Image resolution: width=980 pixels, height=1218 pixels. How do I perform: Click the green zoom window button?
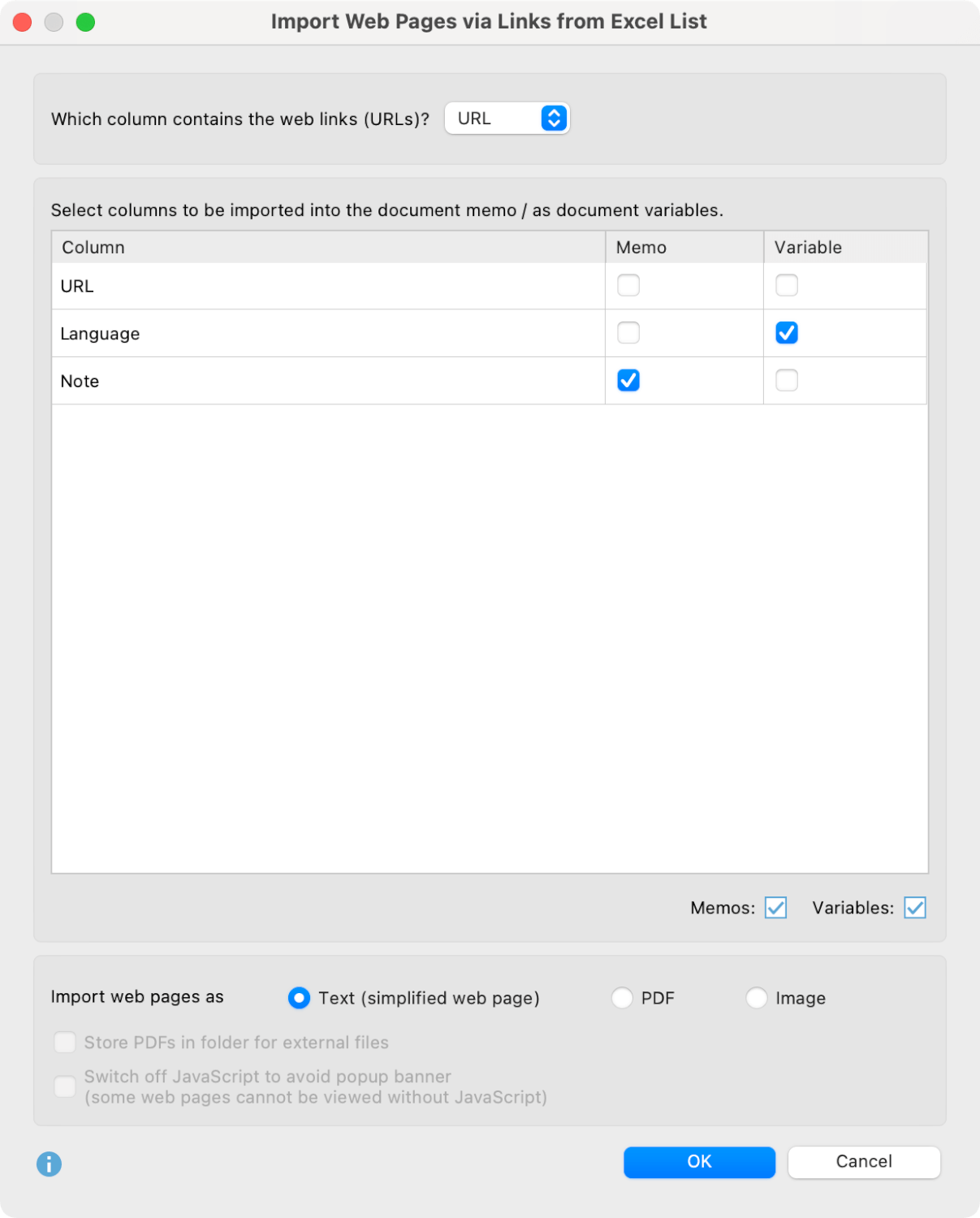(85, 22)
